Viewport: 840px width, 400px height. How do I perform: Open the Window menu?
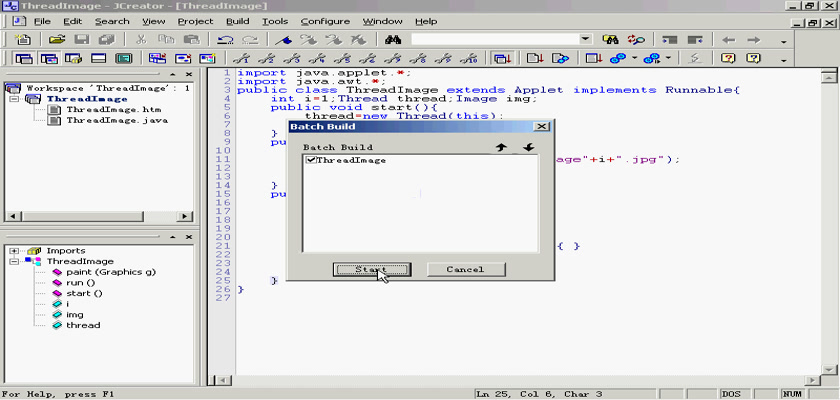pyautogui.click(x=382, y=21)
